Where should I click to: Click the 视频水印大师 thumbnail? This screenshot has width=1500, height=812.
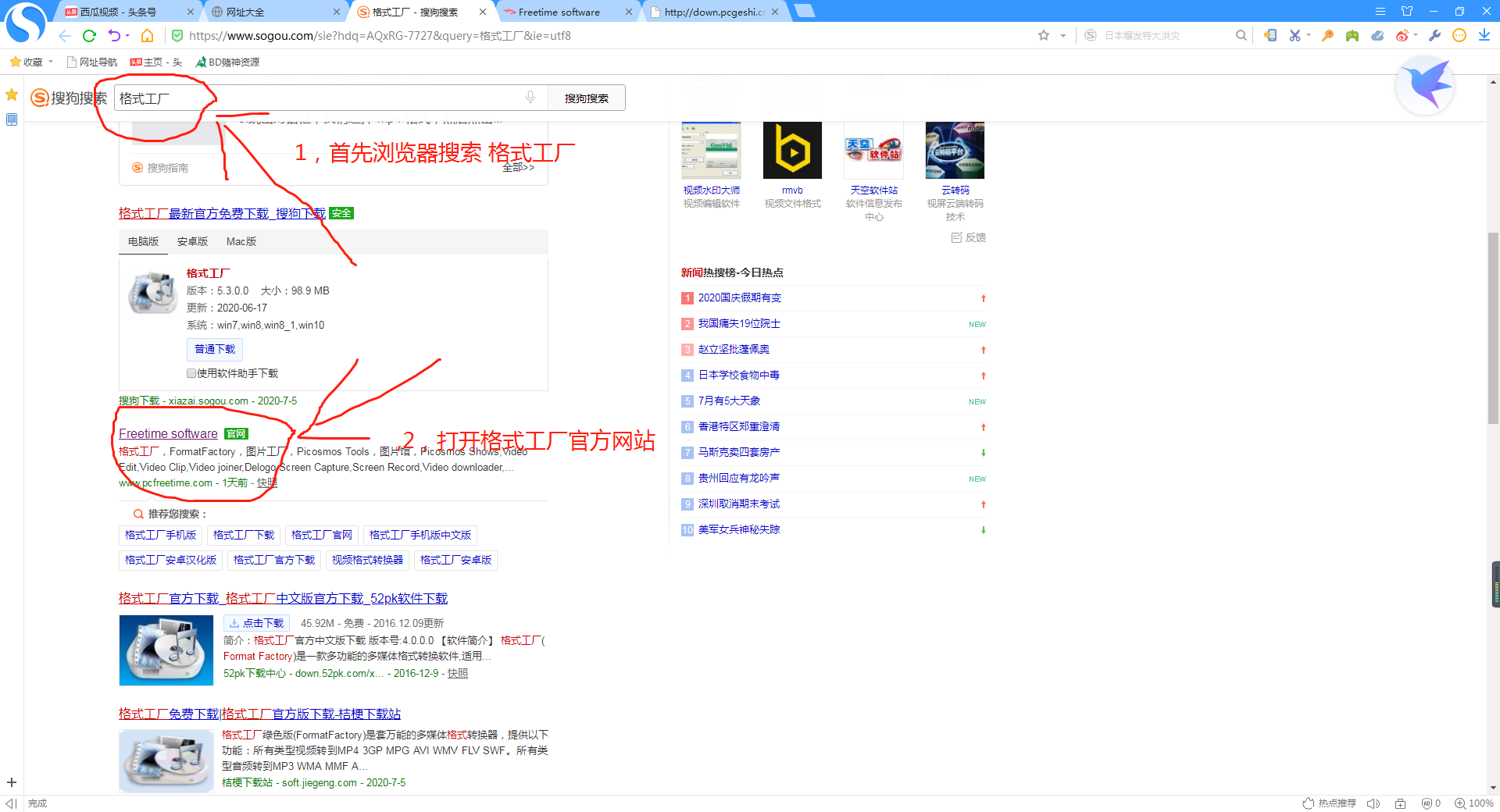(x=711, y=150)
